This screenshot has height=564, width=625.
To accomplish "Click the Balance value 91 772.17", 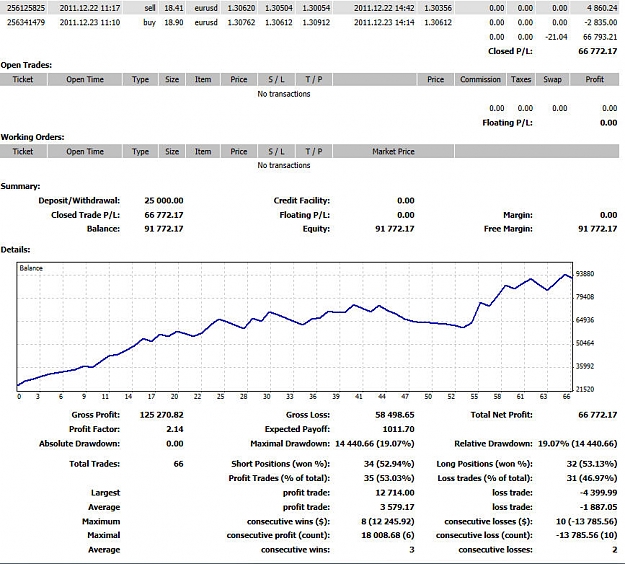I will (164, 229).
